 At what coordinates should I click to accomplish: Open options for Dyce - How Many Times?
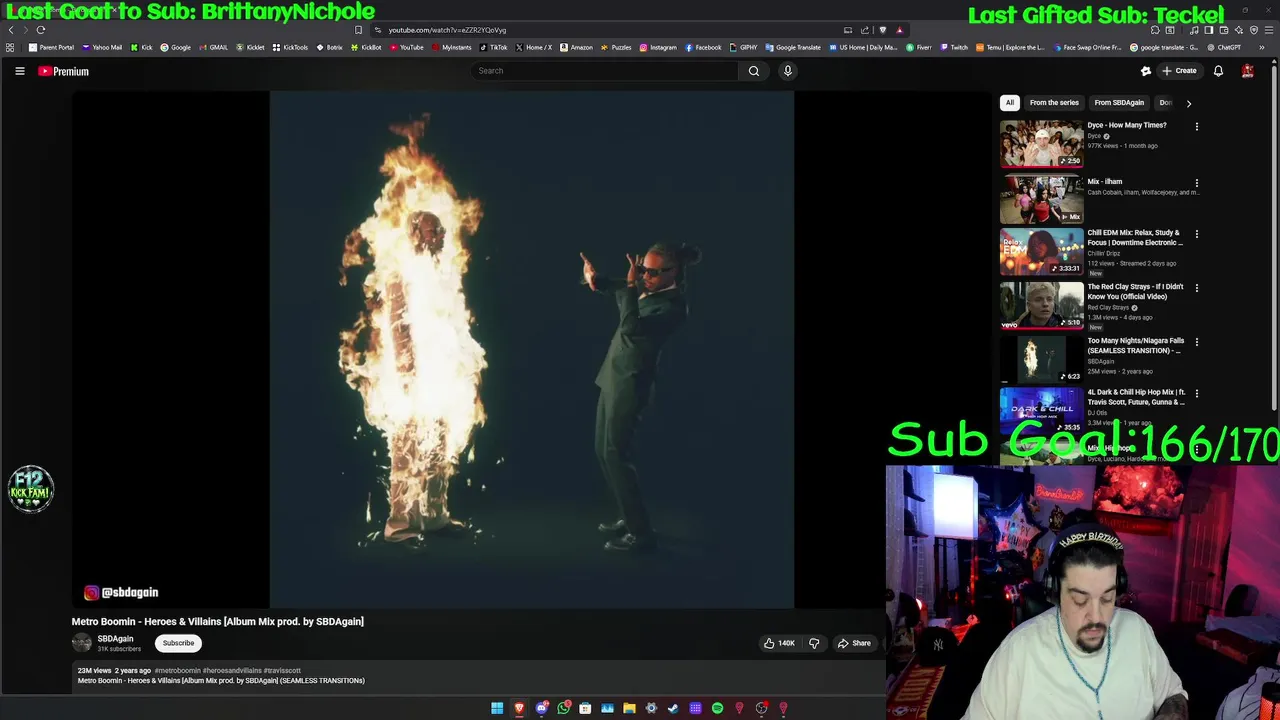point(1196,127)
